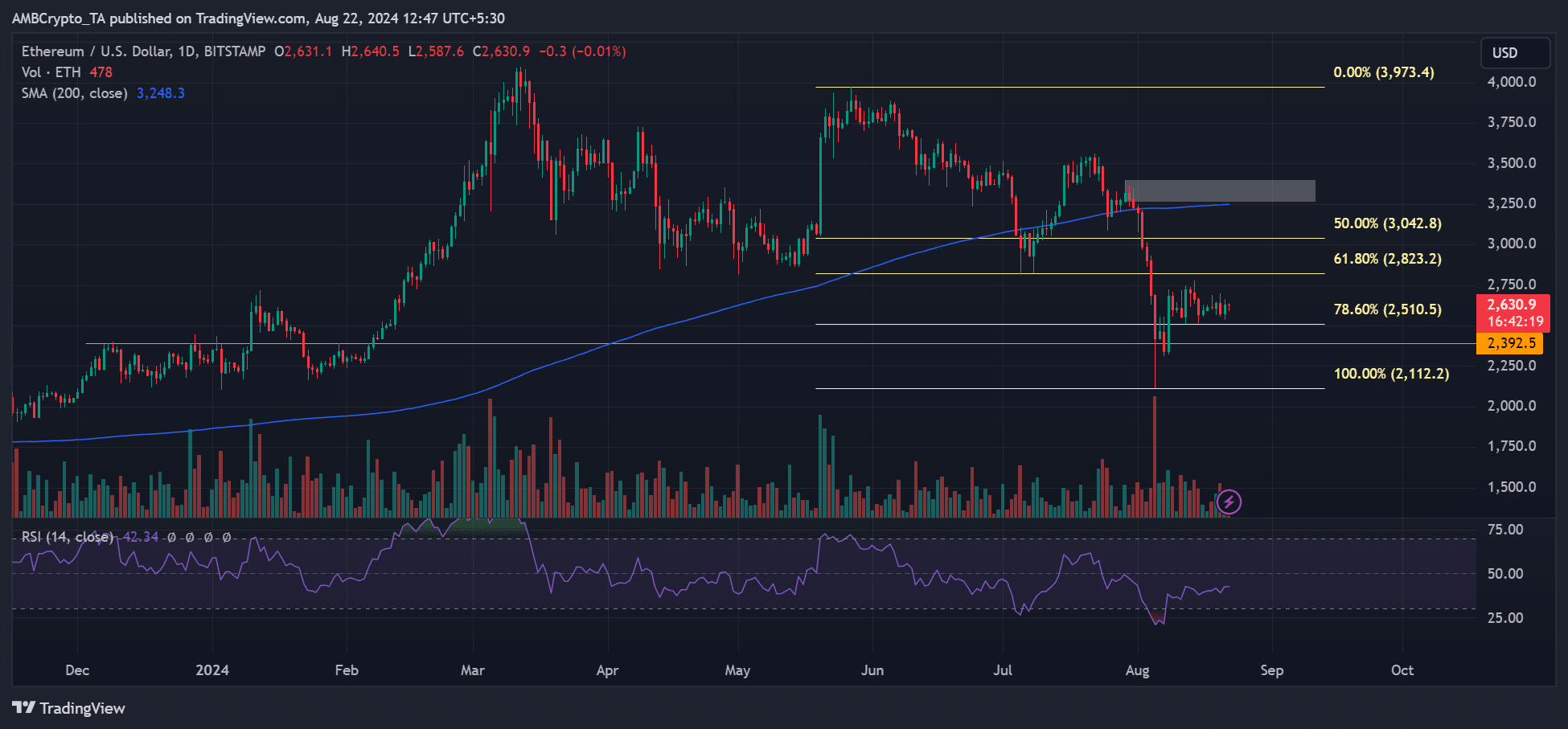Click the purple lightning bolt icon
1568x729 pixels.
tap(1229, 502)
